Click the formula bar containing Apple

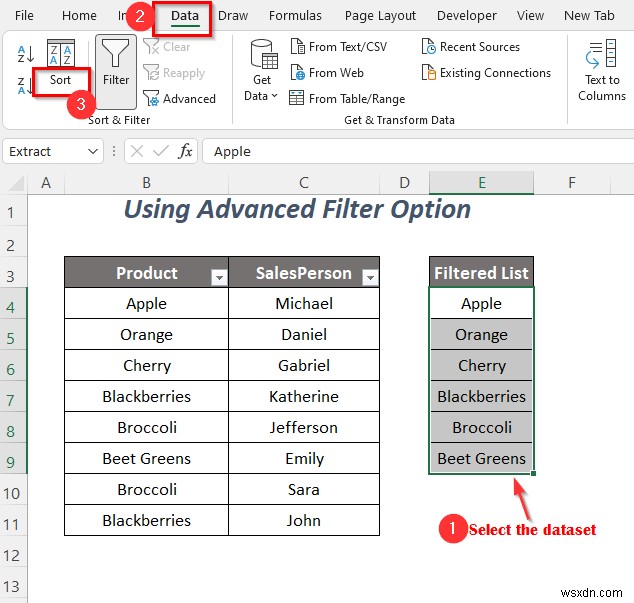418,152
